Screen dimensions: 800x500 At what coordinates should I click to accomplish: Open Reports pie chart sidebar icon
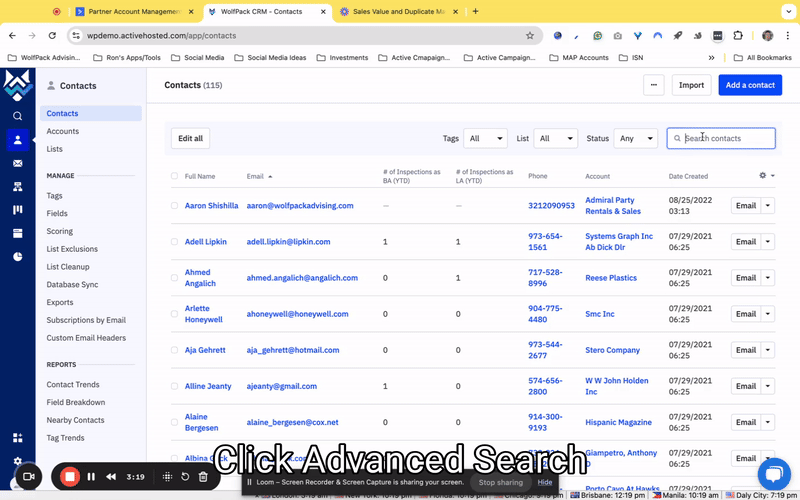pos(17,257)
